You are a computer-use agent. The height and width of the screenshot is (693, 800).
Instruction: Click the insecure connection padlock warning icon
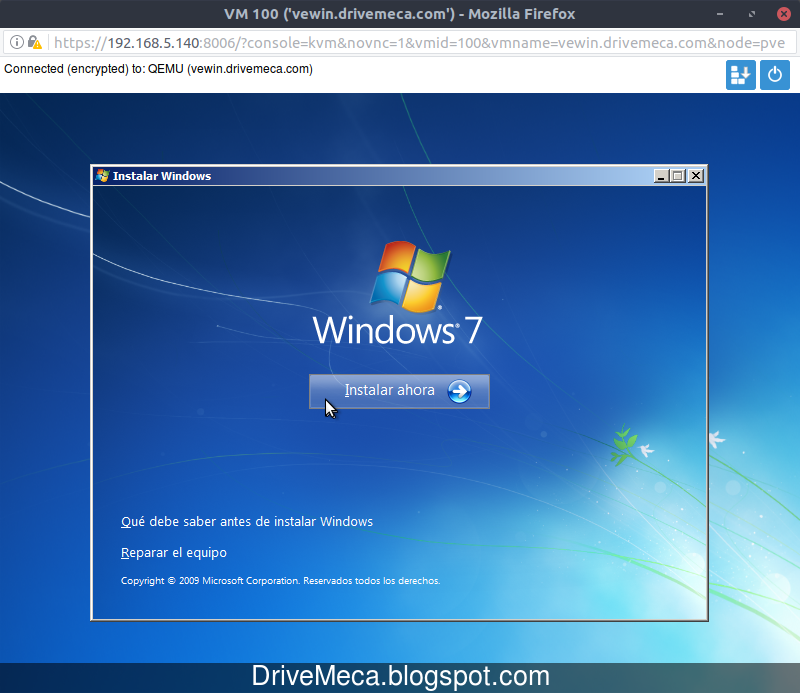(x=35, y=42)
